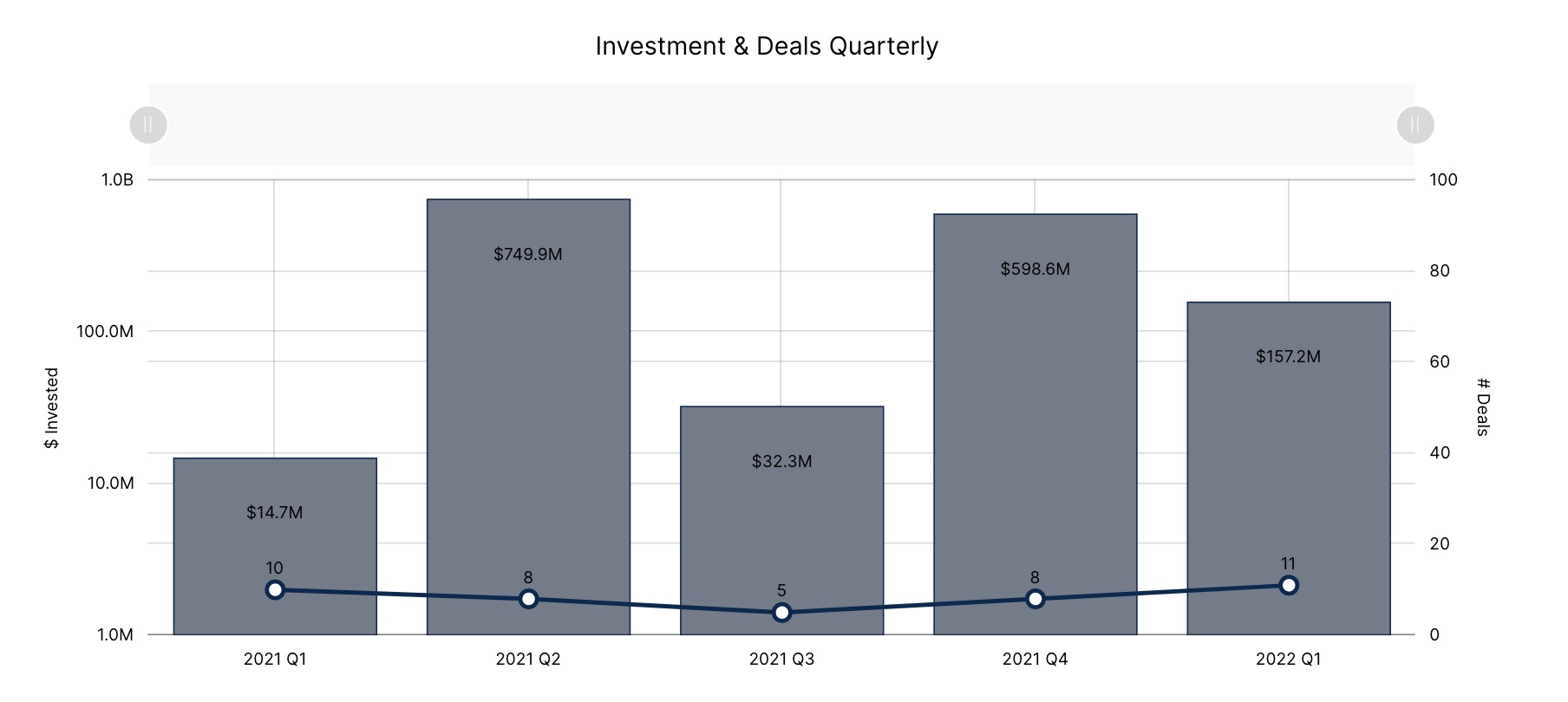The width and height of the screenshot is (1568, 702).
Task: Click the 2021 Q1 x-axis label
Action: (x=275, y=660)
